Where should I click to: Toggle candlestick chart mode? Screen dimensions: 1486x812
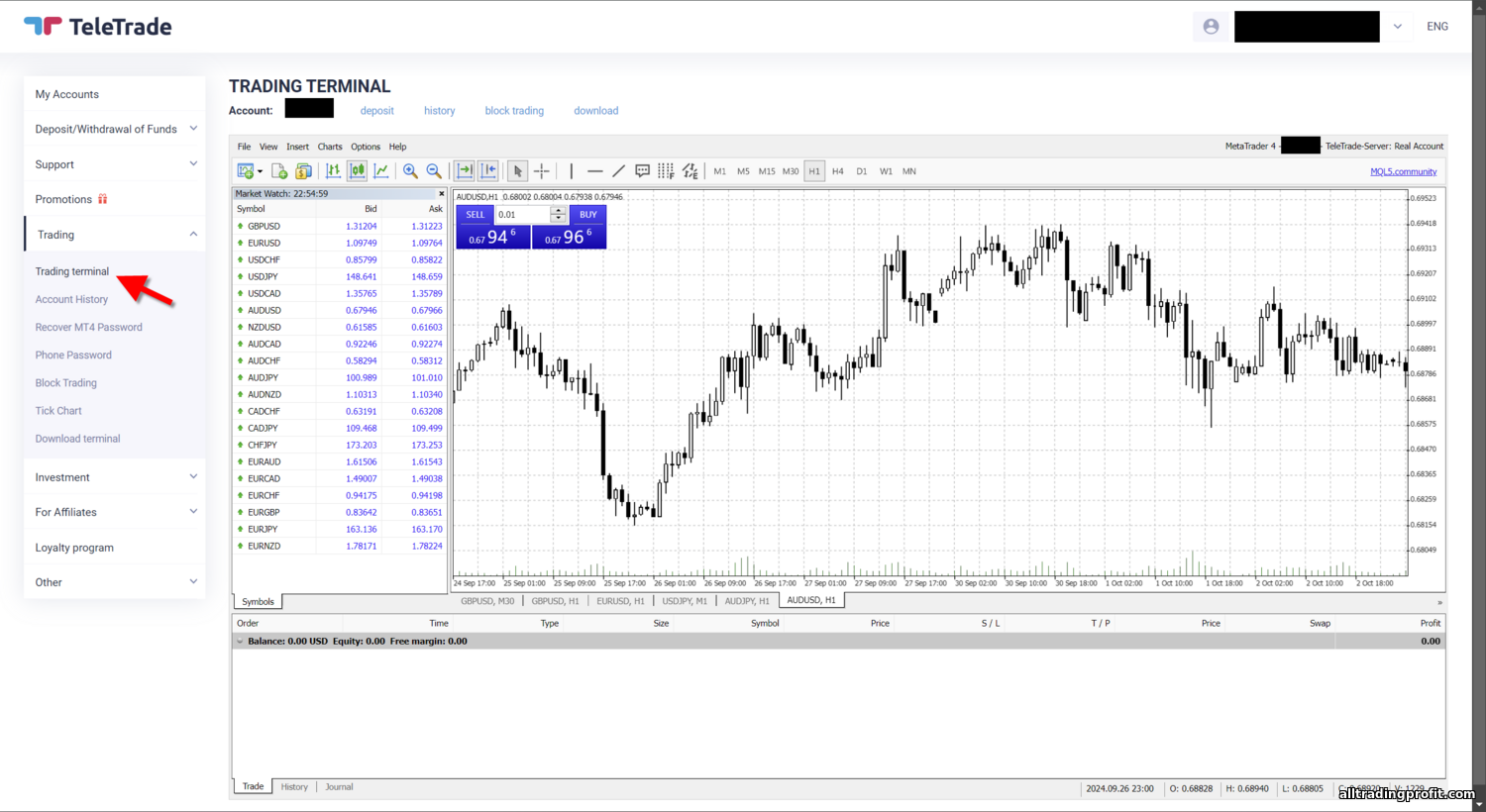[x=357, y=171]
